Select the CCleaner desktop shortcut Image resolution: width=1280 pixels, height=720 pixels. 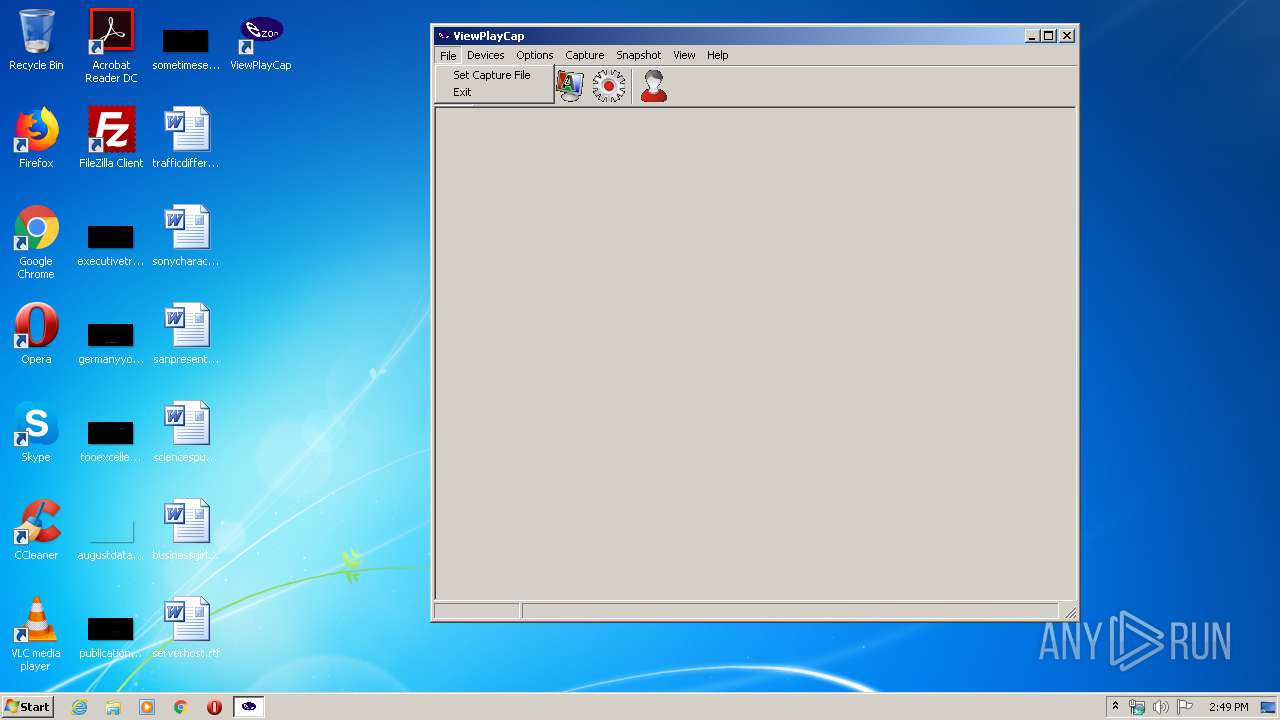(36, 530)
